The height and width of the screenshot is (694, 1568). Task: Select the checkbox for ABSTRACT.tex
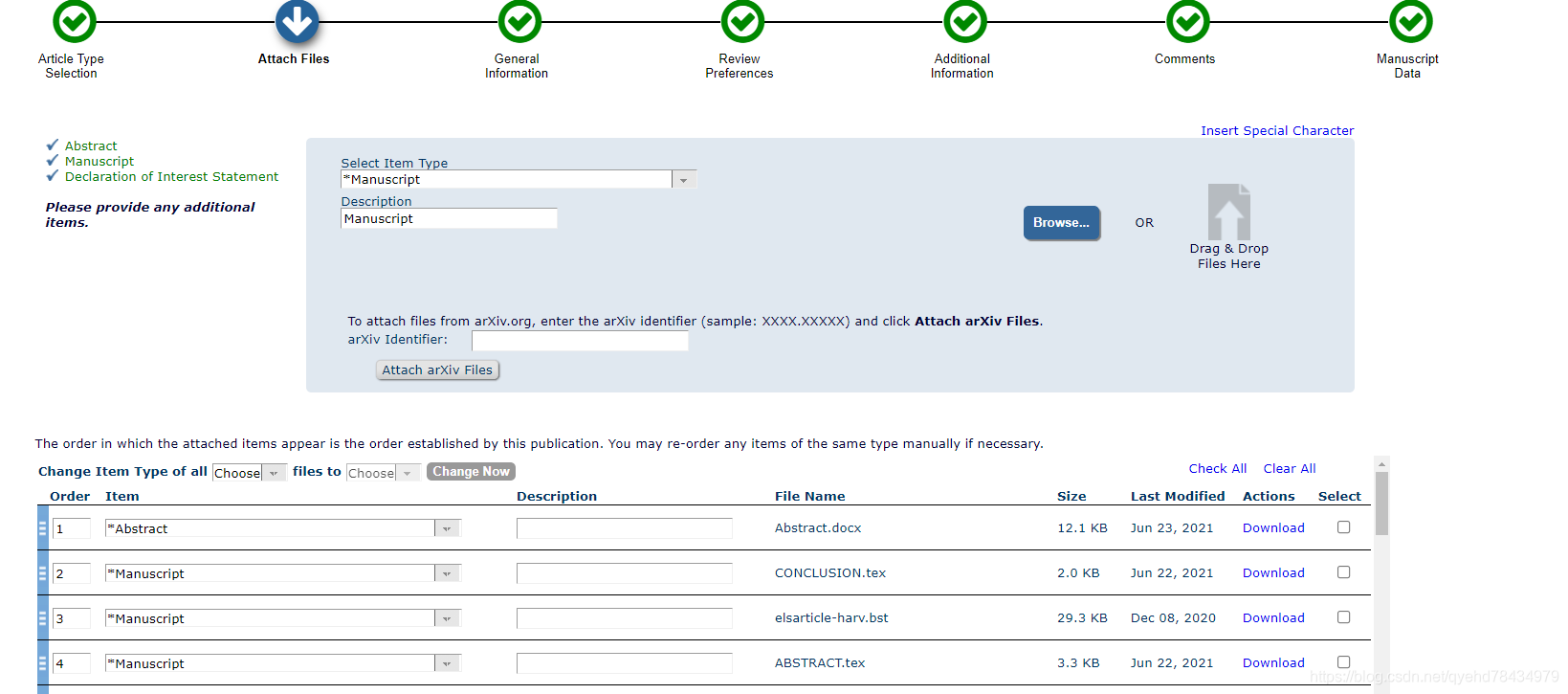click(x=1343, y=662)
